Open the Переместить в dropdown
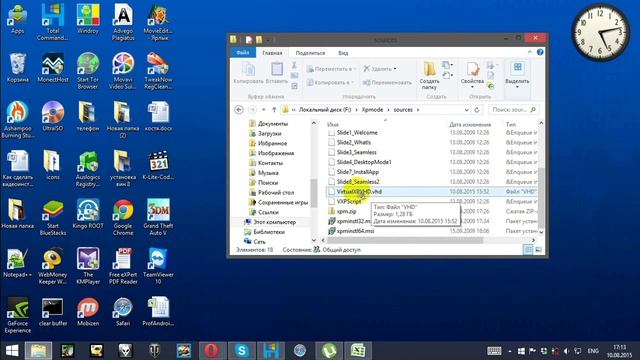The width and height of the screenshot is (640, 360). 331,69
